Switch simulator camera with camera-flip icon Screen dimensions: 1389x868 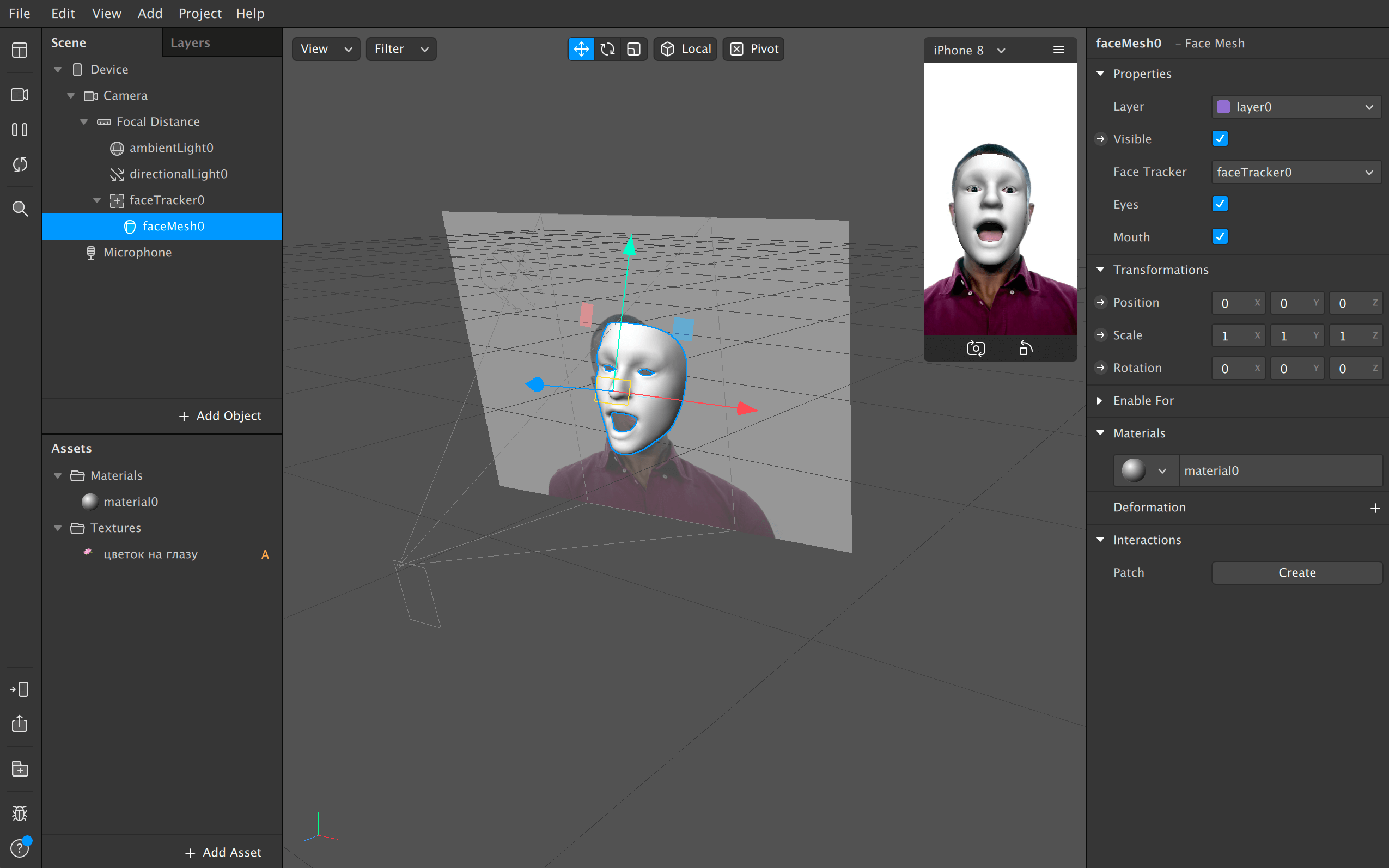976,348
